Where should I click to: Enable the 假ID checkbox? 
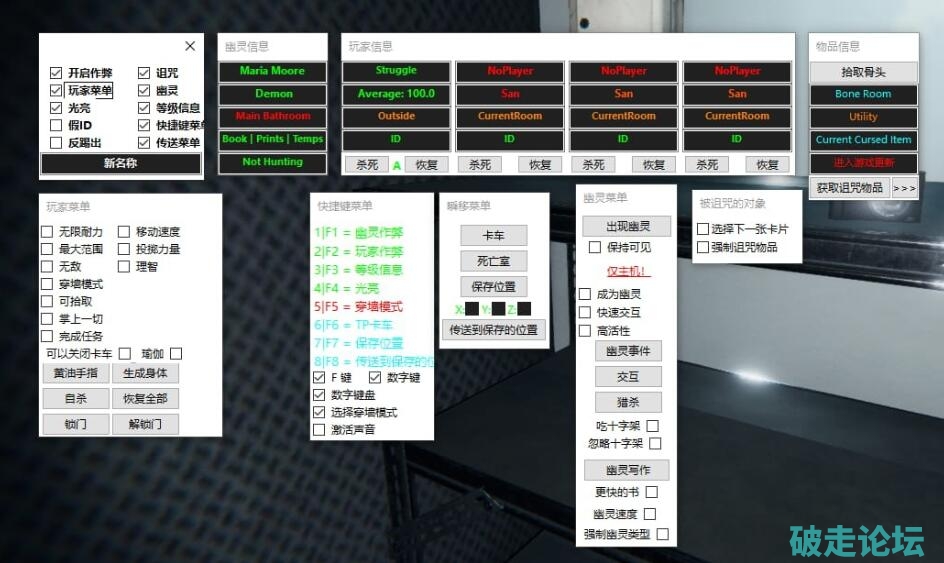pos(57,125)
